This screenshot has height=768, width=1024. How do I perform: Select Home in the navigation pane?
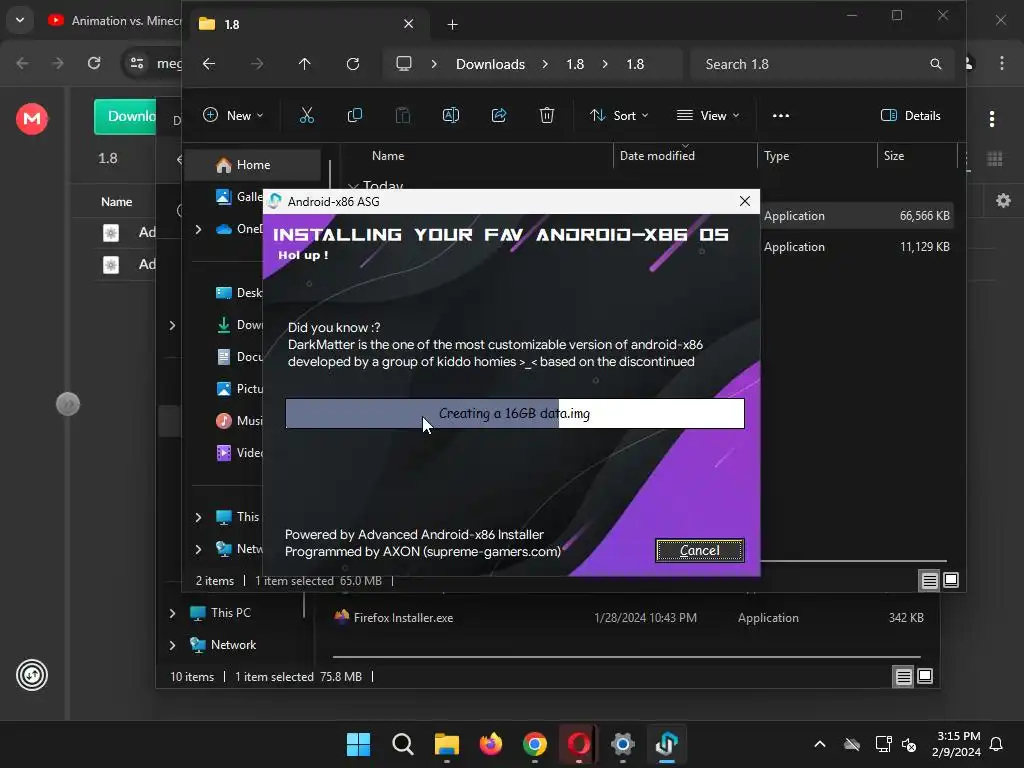coord(252,165)
